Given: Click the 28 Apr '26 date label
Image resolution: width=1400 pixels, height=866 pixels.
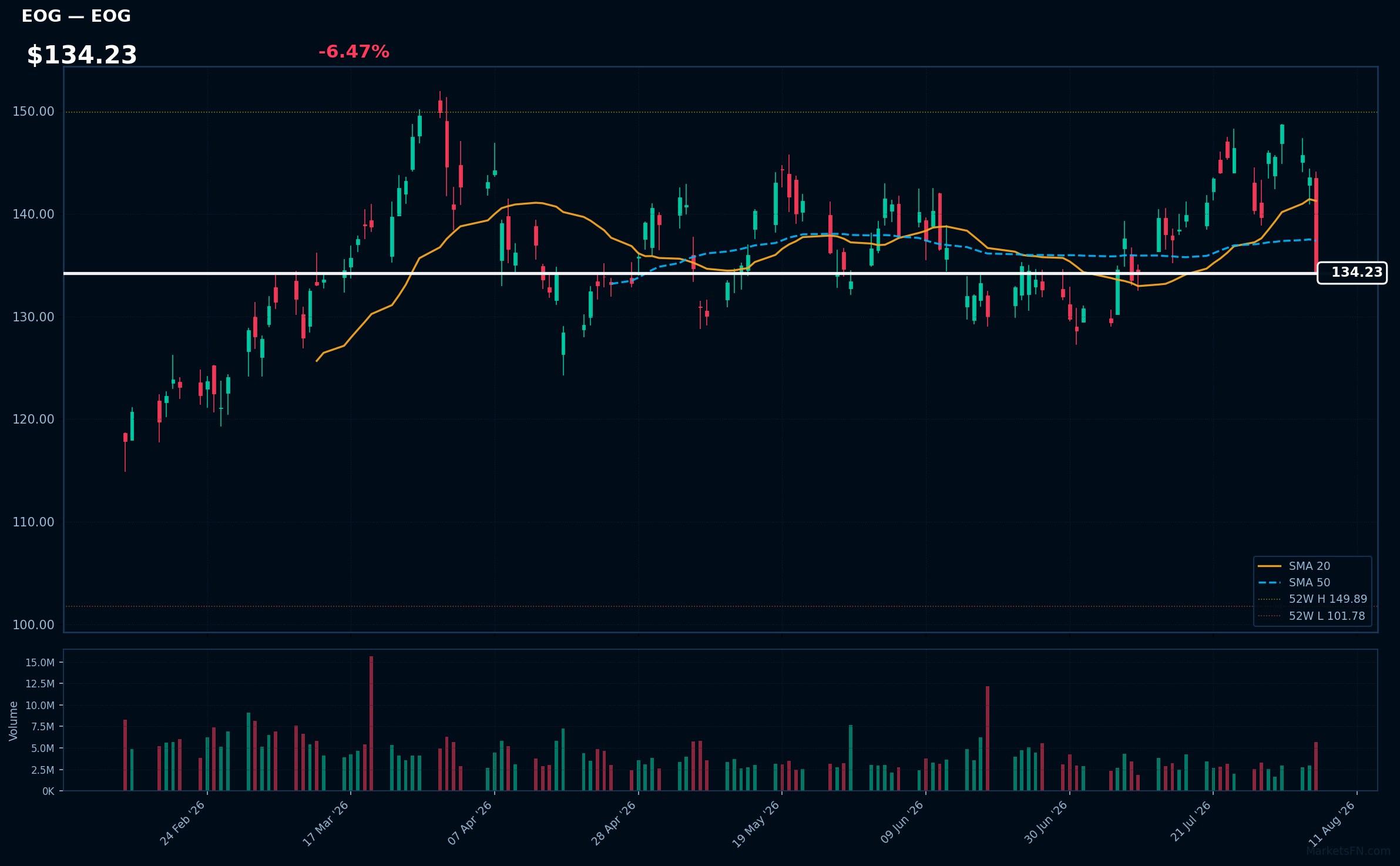Looking at the screenshot, I should [614, 823].
